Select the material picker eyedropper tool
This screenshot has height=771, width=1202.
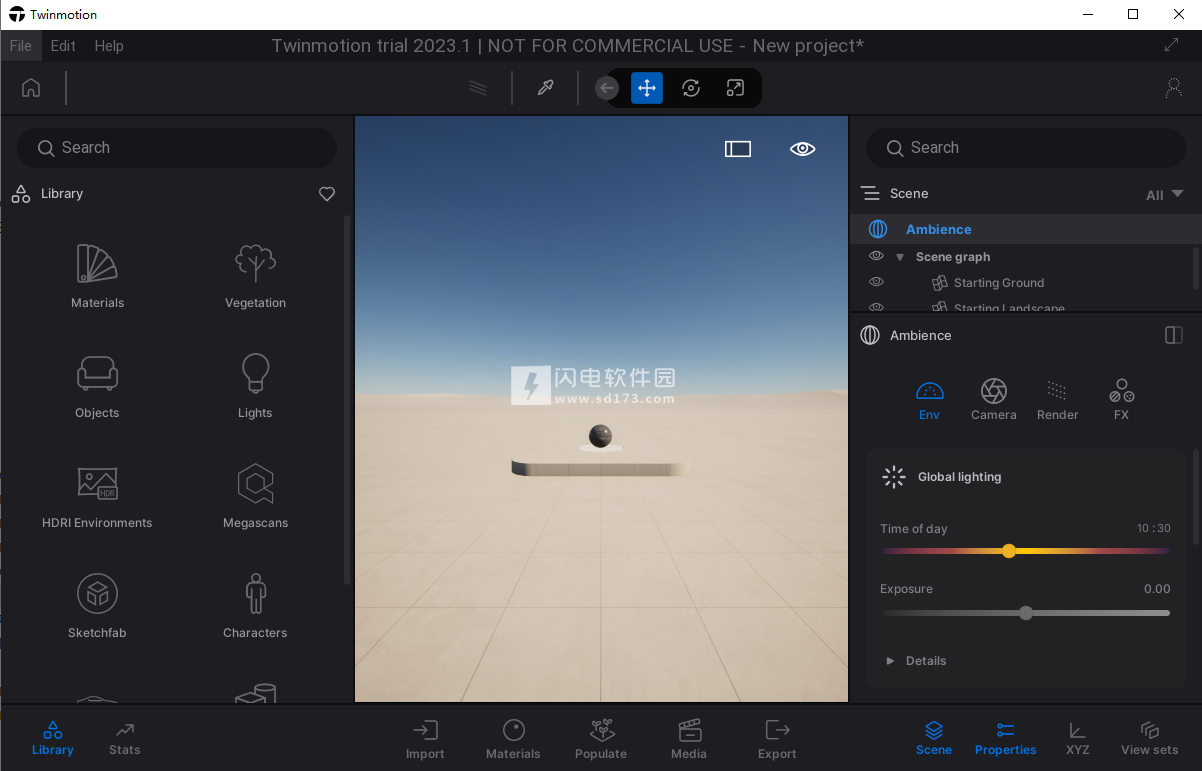(x=545, y=88)
